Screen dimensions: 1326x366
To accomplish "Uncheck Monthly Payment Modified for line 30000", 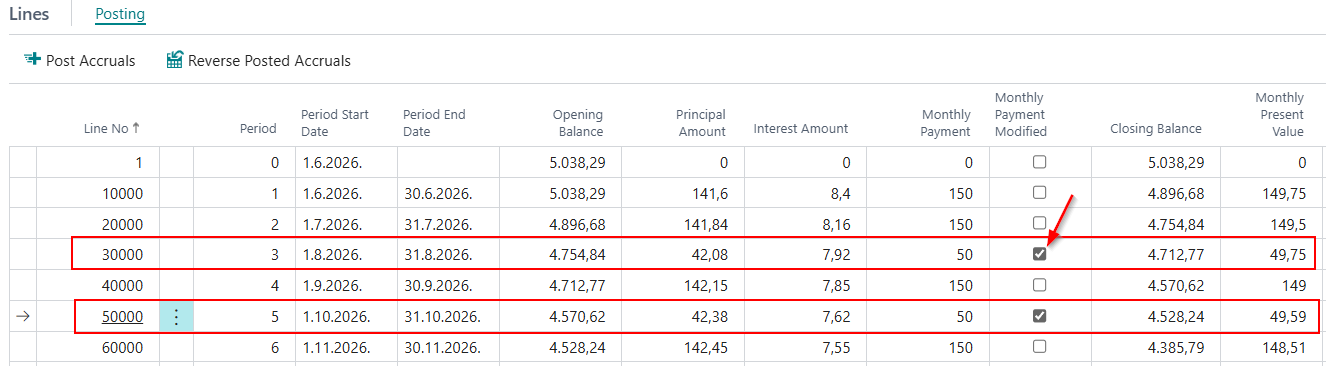I will click(x=1040, y=254).
